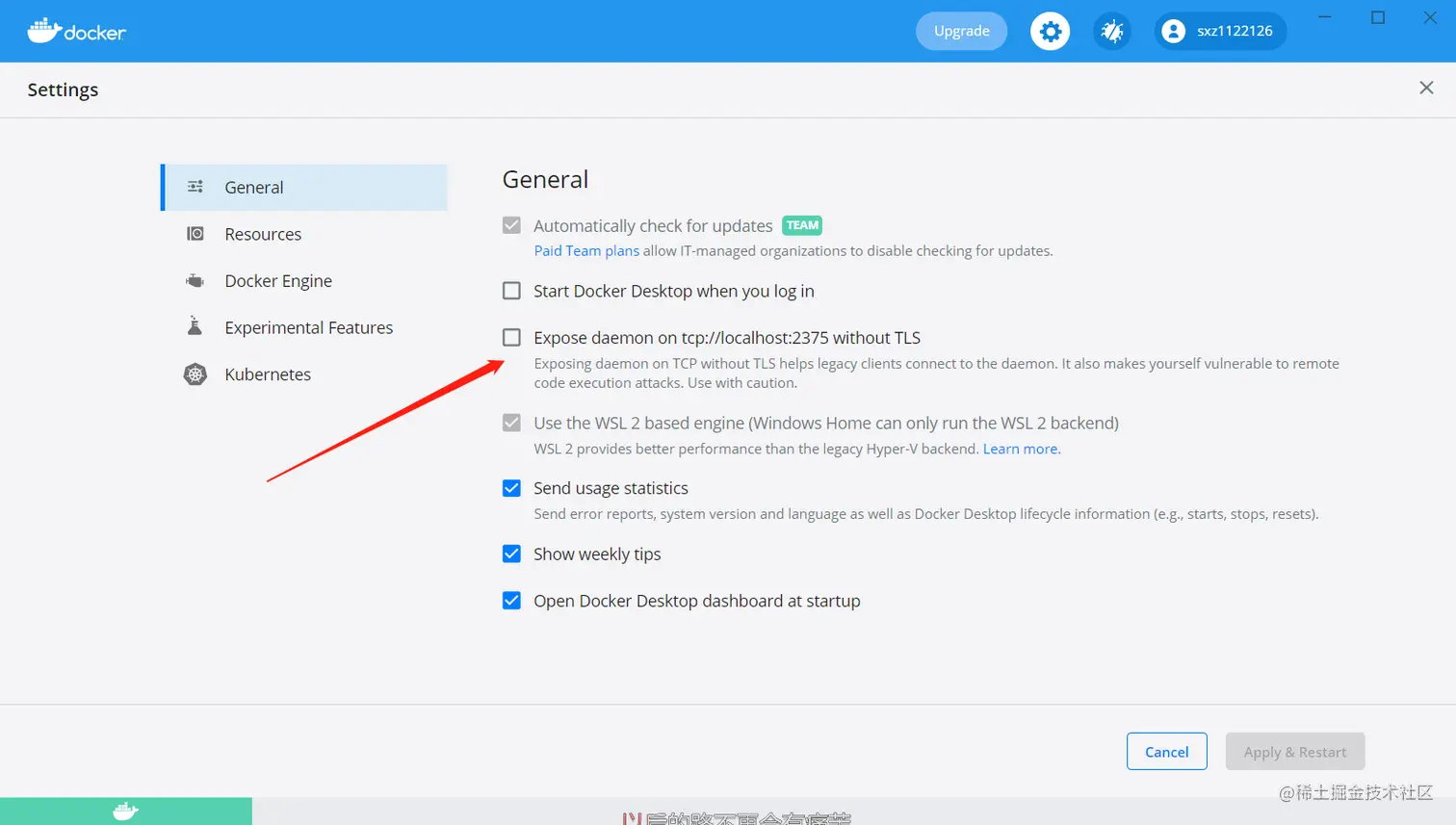Image resolution: width=1456 pixels, height=825 pixels.
Task: Click the General sliders icon in sidebar
Action: 195,187
